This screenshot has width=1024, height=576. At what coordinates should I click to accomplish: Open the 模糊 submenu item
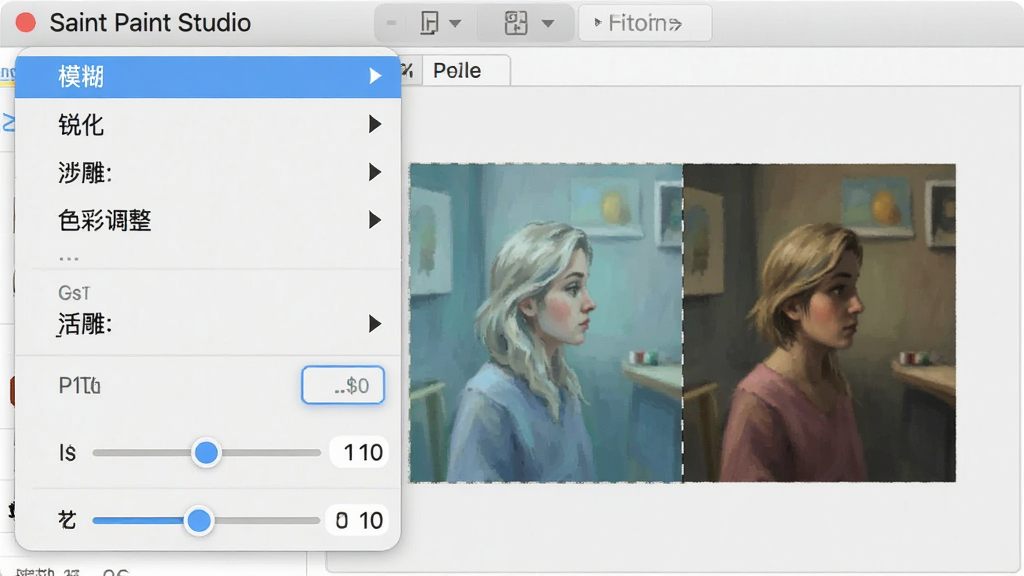[x=208, y=76]
